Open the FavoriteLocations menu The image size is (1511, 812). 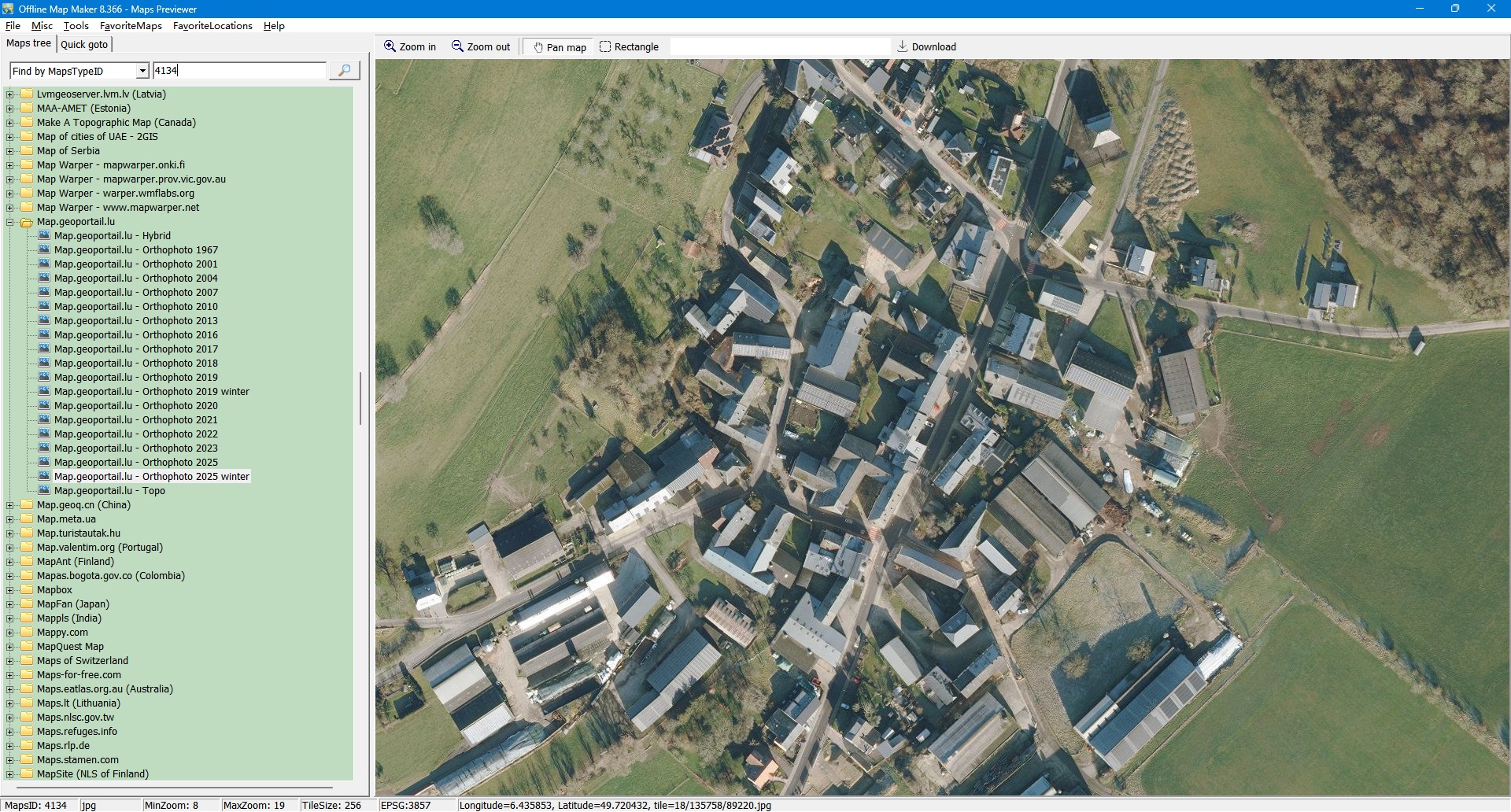212,26
